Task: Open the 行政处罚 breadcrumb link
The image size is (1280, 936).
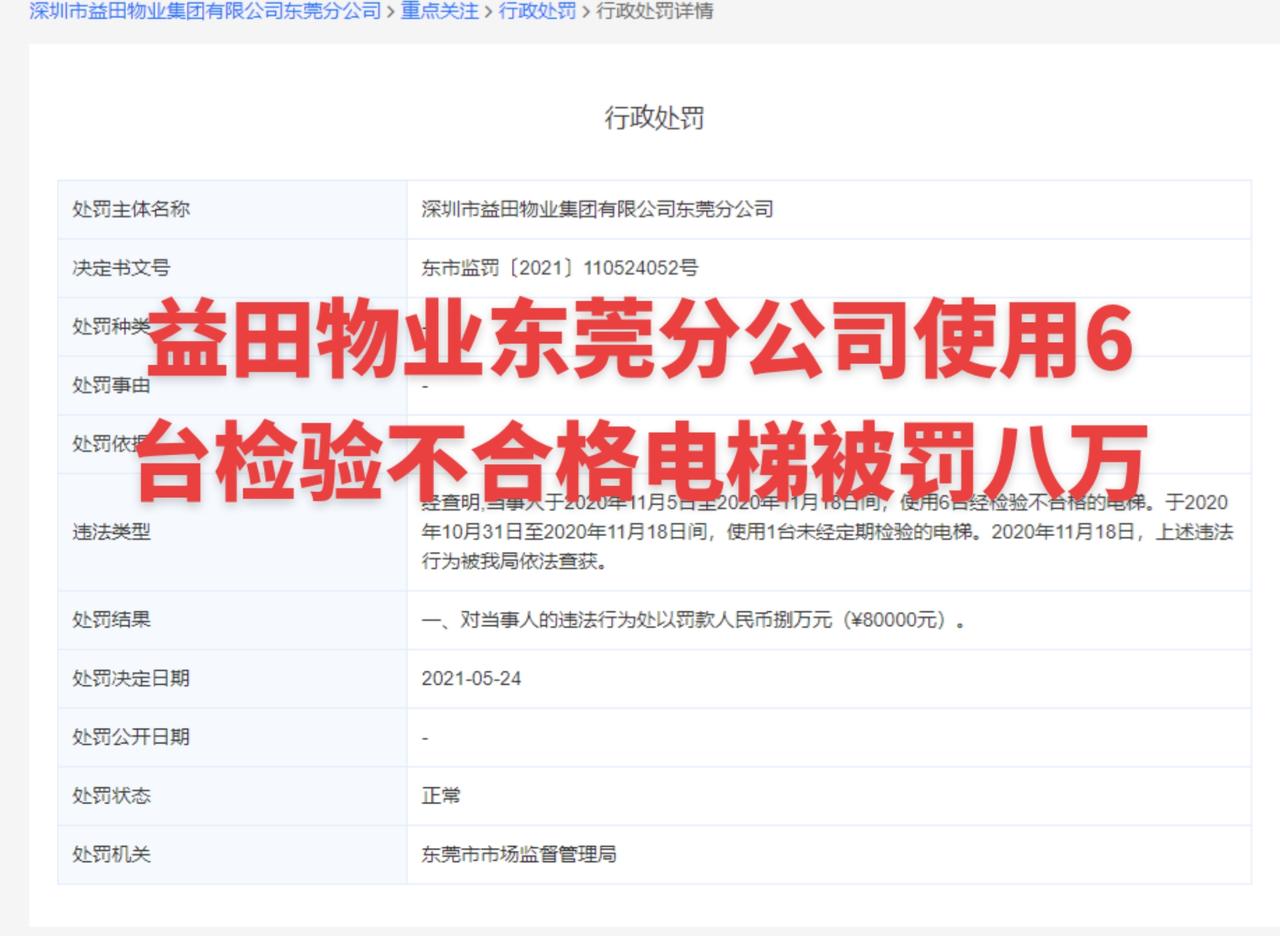Action: [x=537, y=12]
